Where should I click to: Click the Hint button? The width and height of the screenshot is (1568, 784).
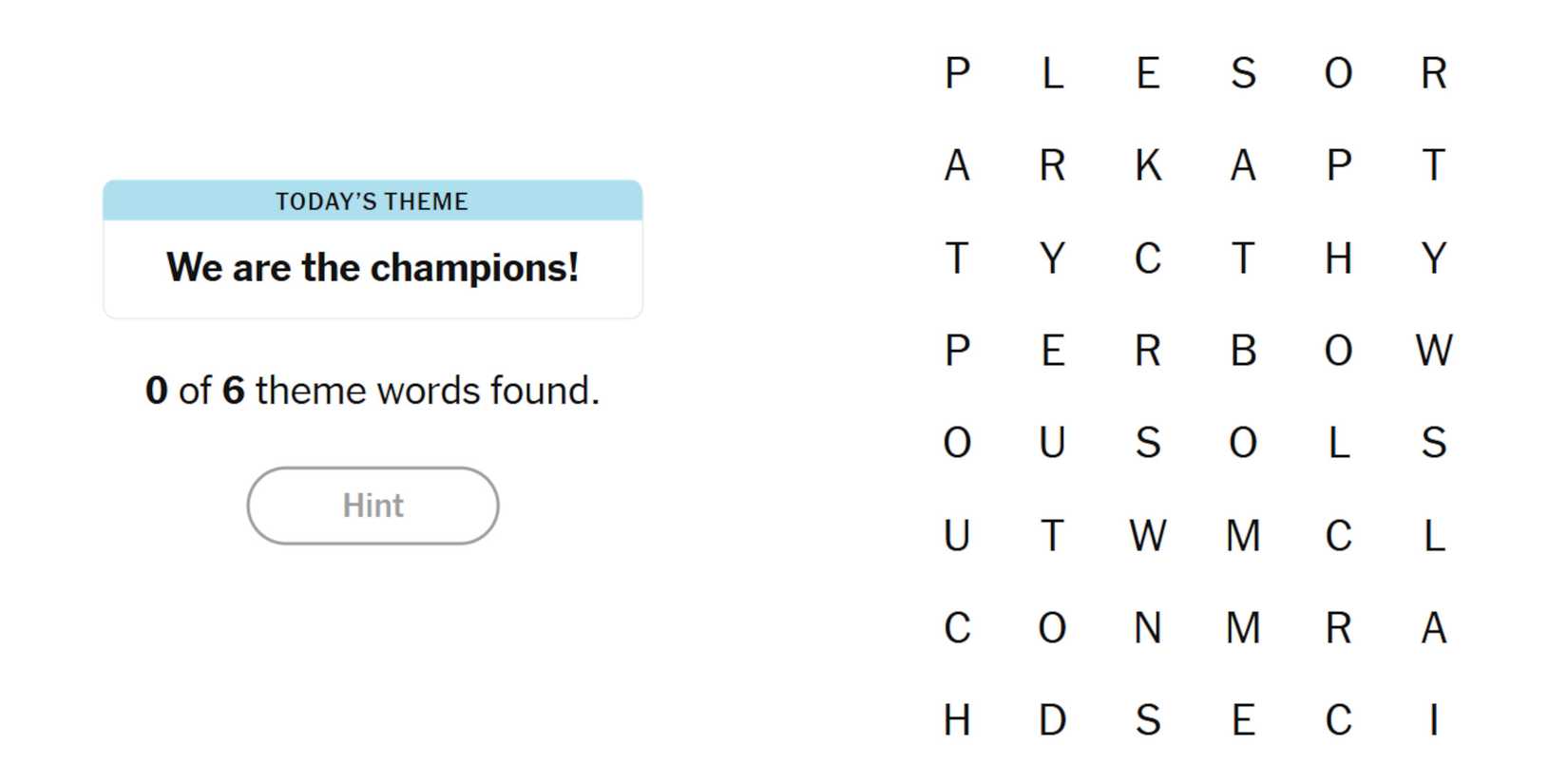pyautogui.click(x=373, y=506)
